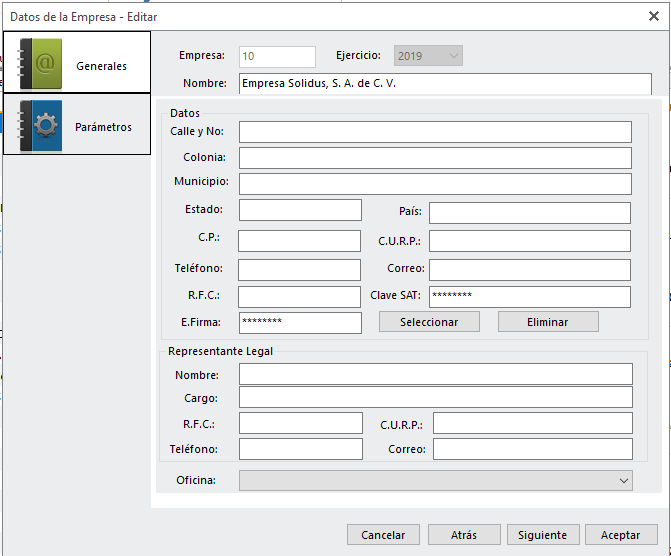Click the Empresa number field
The width and height of the screenshot is (671, 556).
coord(277,57)
